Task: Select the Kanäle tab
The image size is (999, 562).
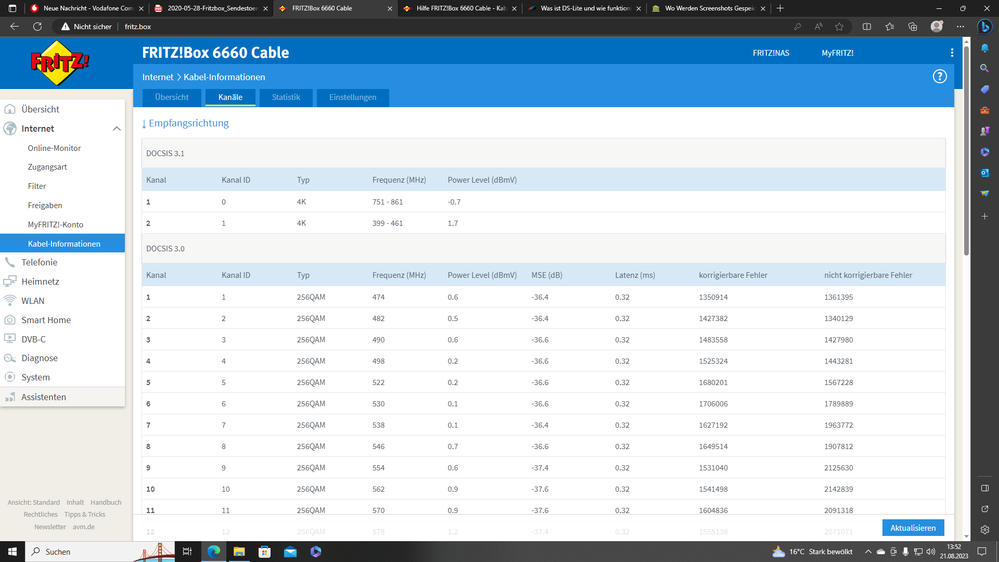Action: pos(230,97)
